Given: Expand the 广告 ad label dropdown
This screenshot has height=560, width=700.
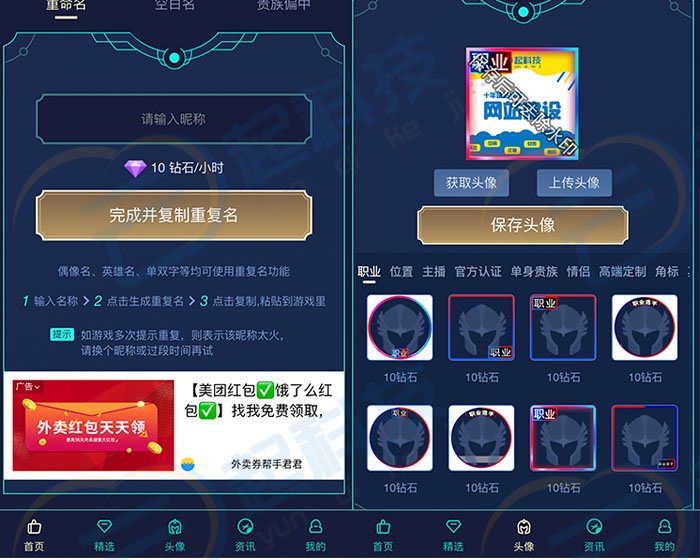Looking at the screenshot, I should pos(28,386).
